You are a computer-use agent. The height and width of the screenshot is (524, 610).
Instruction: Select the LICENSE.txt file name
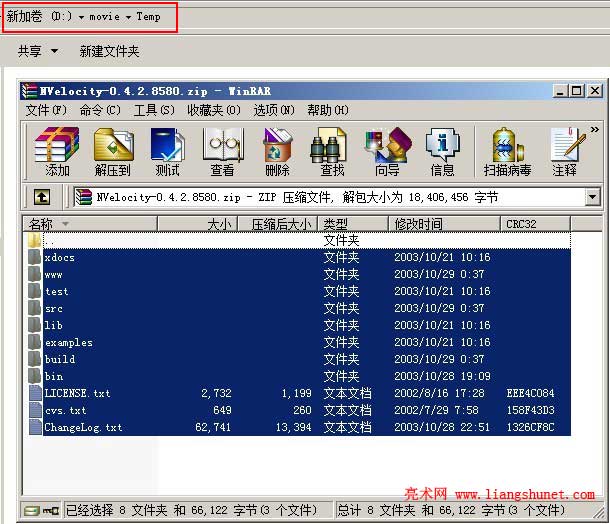[x=77, y=393]
